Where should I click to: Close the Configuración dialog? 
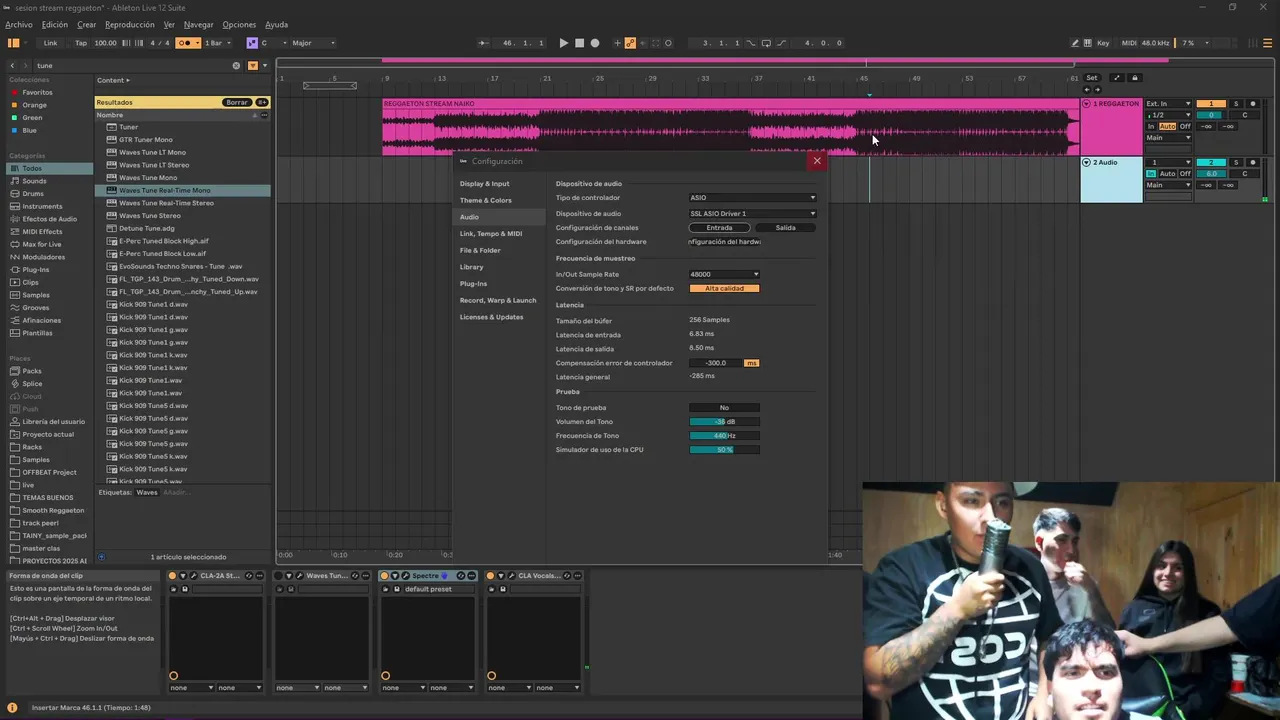[x=817, y=161]
